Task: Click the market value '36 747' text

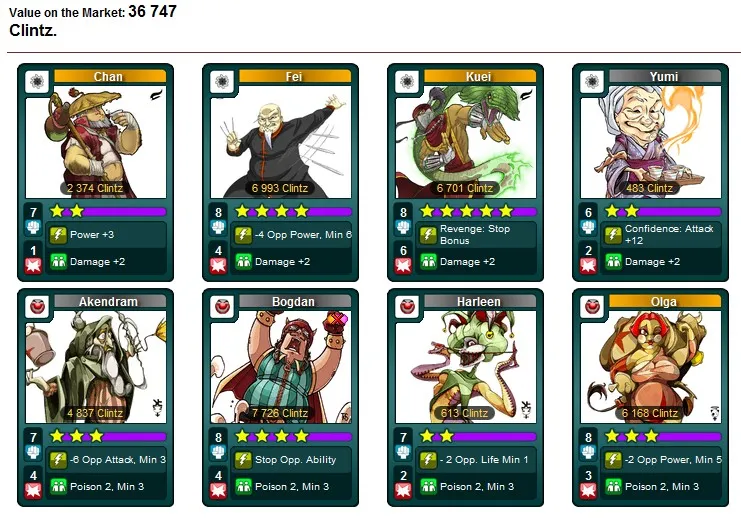Action: pos(152,11)
